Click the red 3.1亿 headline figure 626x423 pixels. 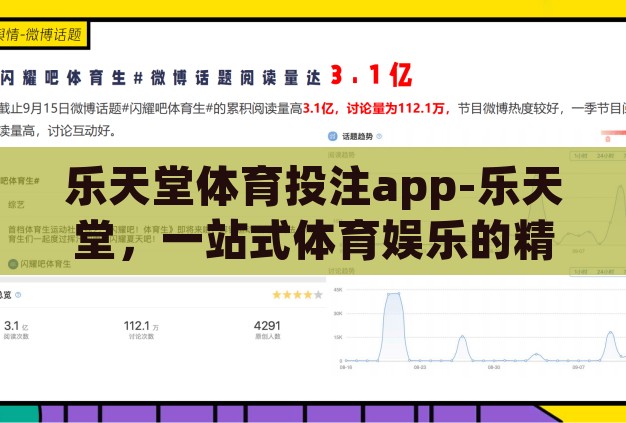pyautogui.click(x=371, y=75)
